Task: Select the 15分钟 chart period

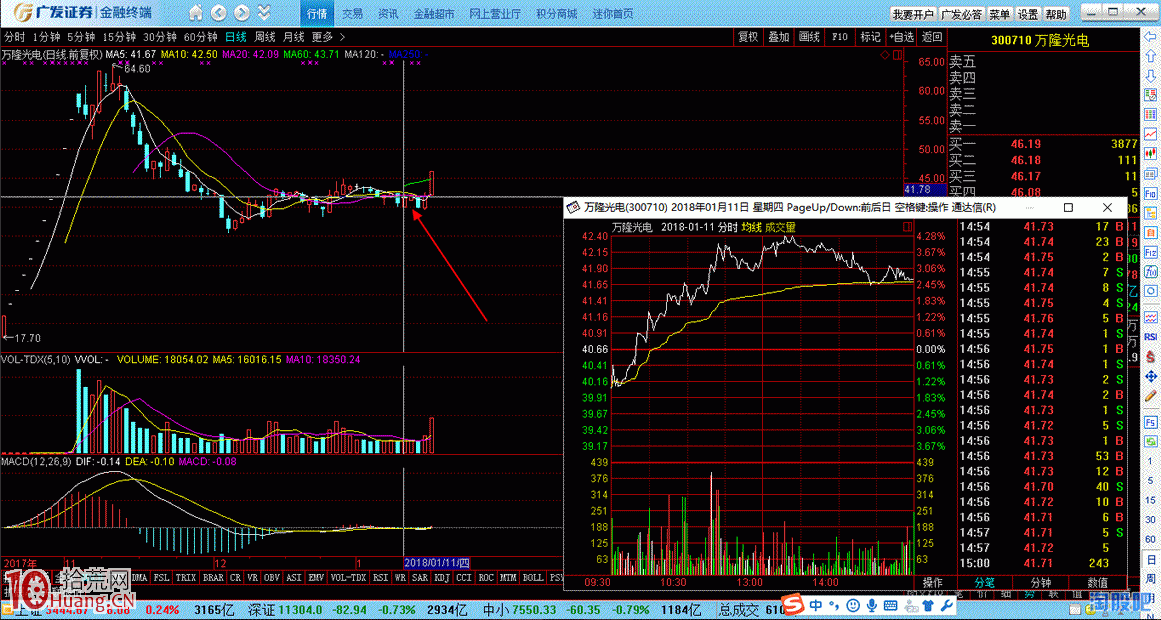Action: point(118,36)
